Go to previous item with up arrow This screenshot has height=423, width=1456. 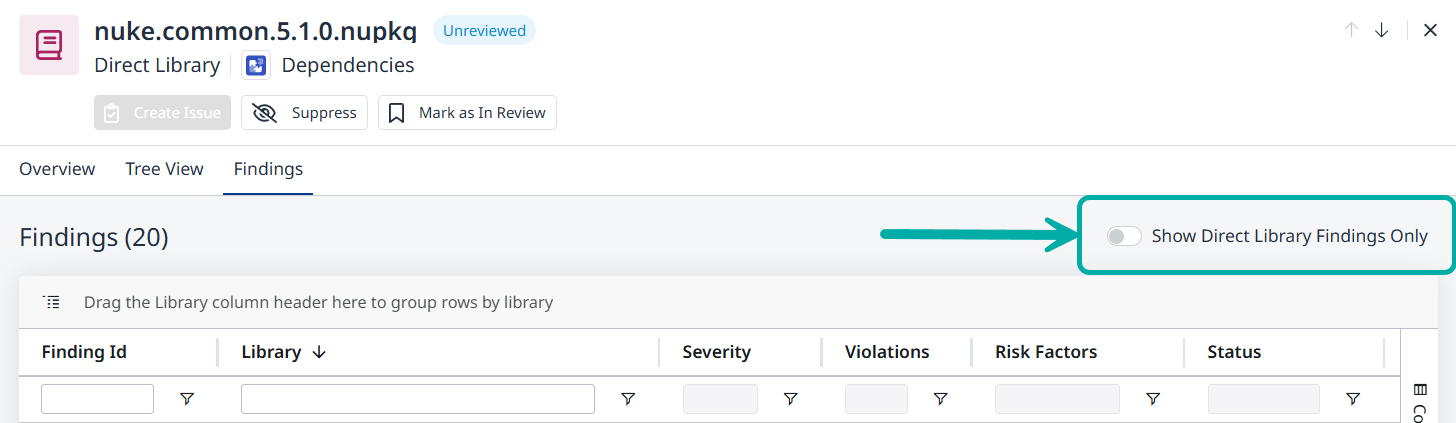tap(1351, 30)
